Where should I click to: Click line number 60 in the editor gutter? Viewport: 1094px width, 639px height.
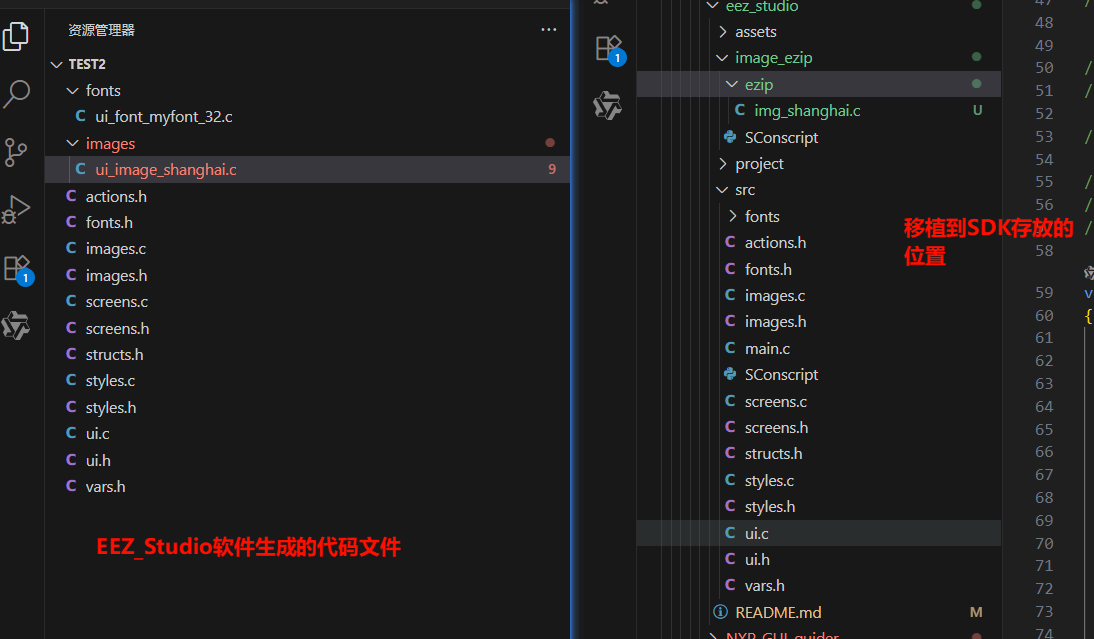1043,315
